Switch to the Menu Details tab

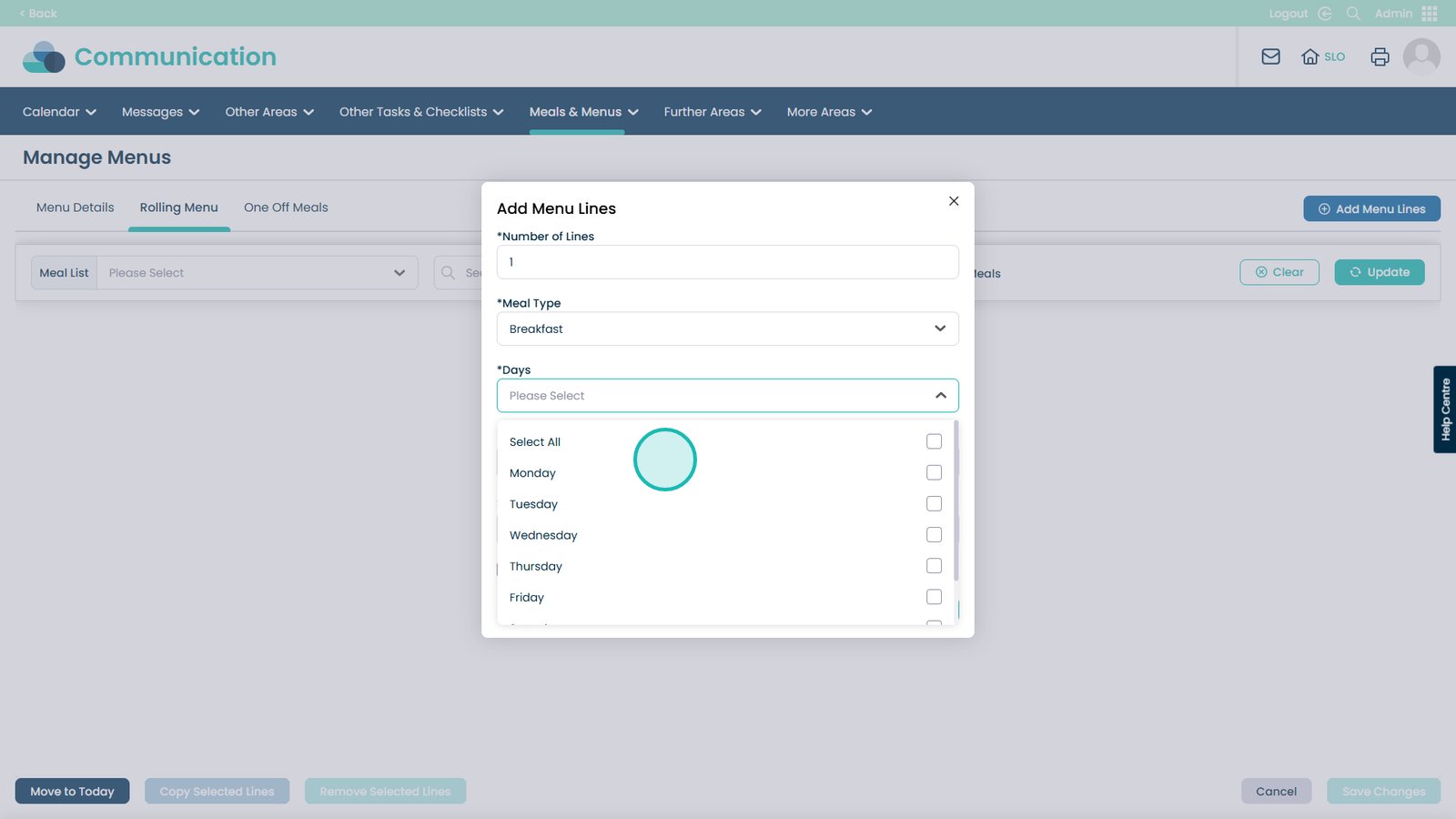pos(75,207)
